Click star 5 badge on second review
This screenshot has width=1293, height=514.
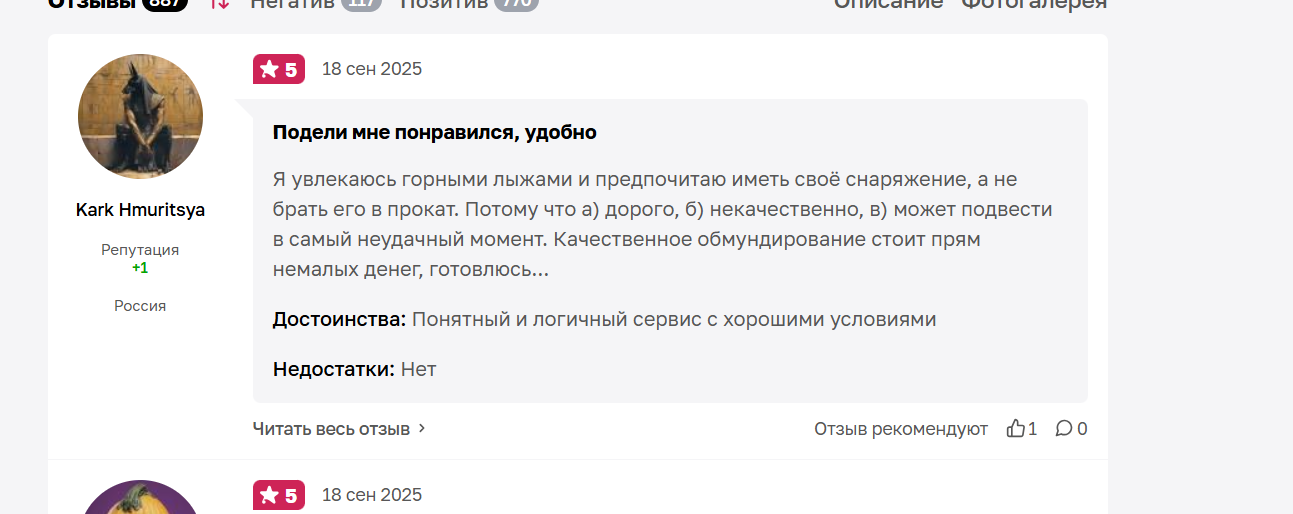[279, 495]
